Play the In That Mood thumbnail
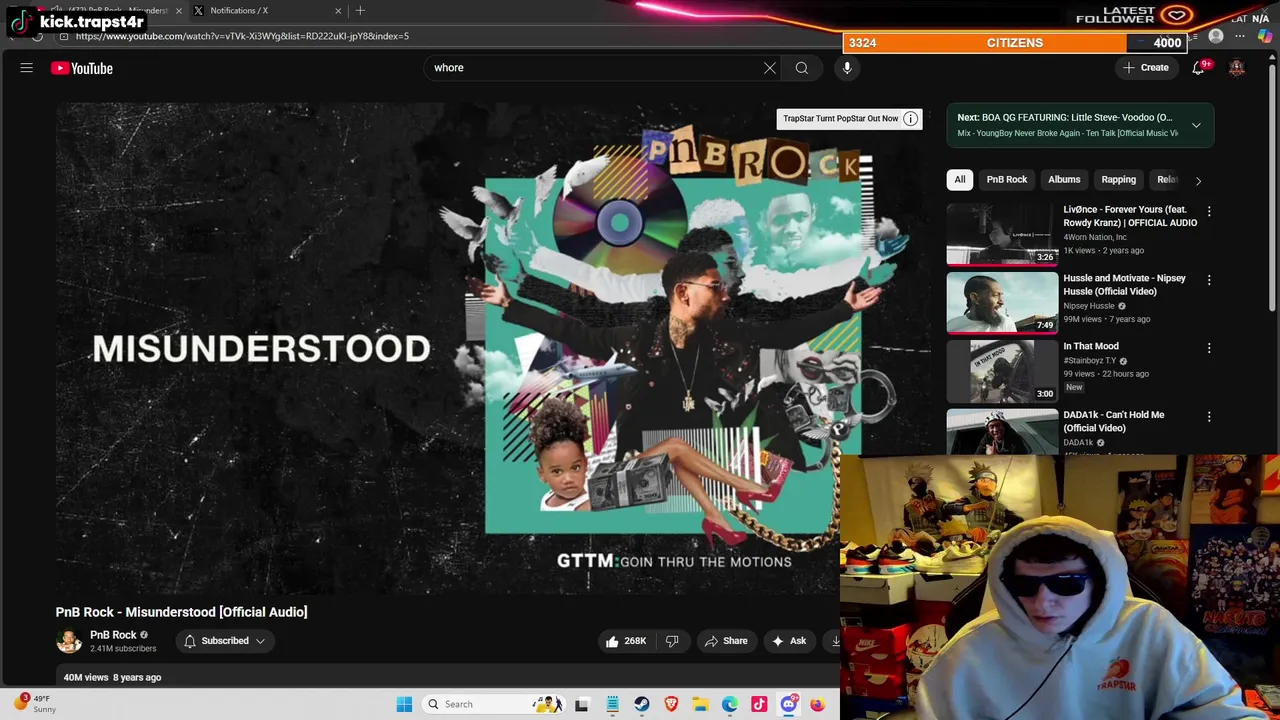This screenshot has height=720, width=1280. tap(1002, 371)
